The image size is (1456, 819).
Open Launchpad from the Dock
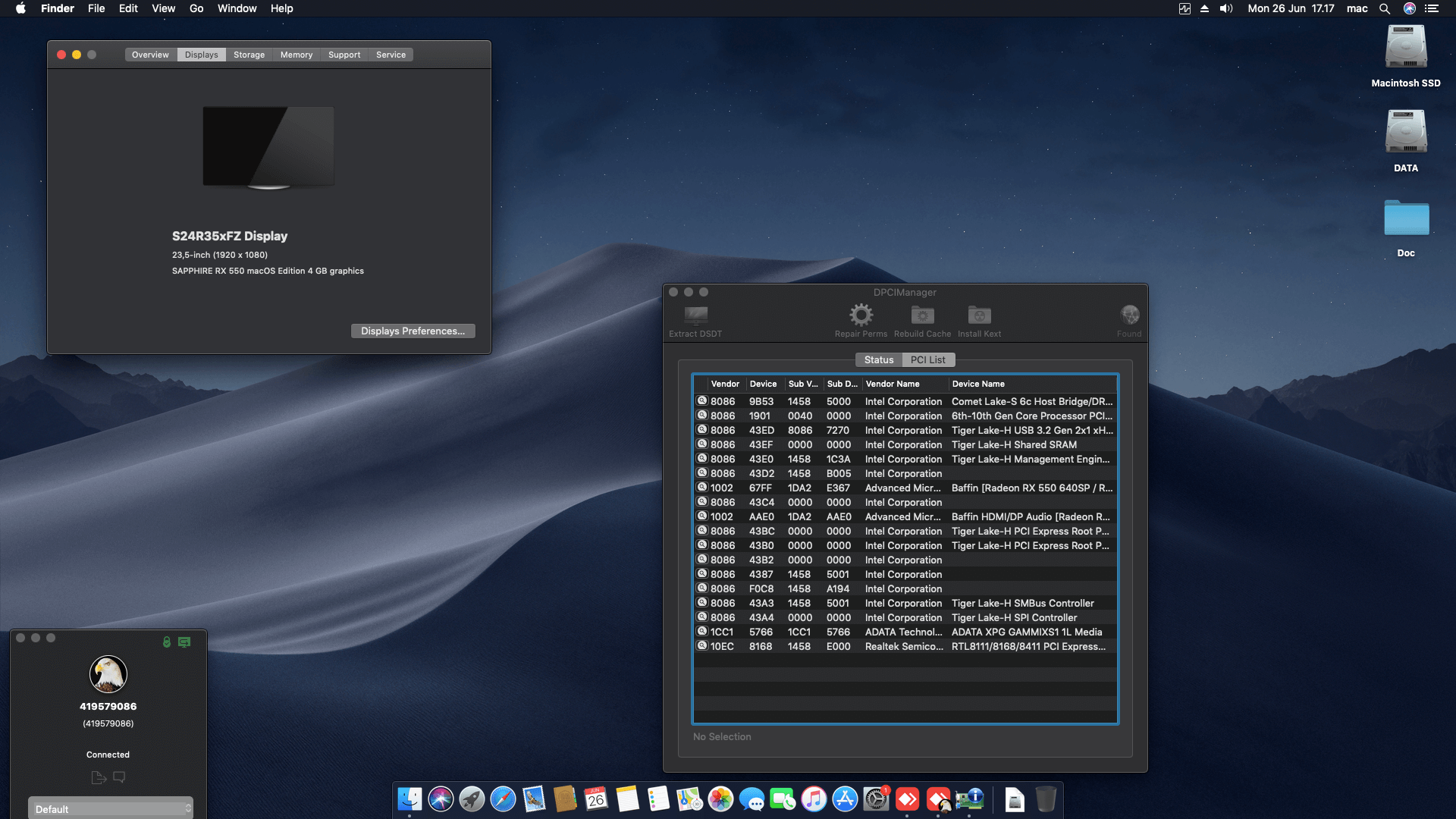tap(472, 799)
